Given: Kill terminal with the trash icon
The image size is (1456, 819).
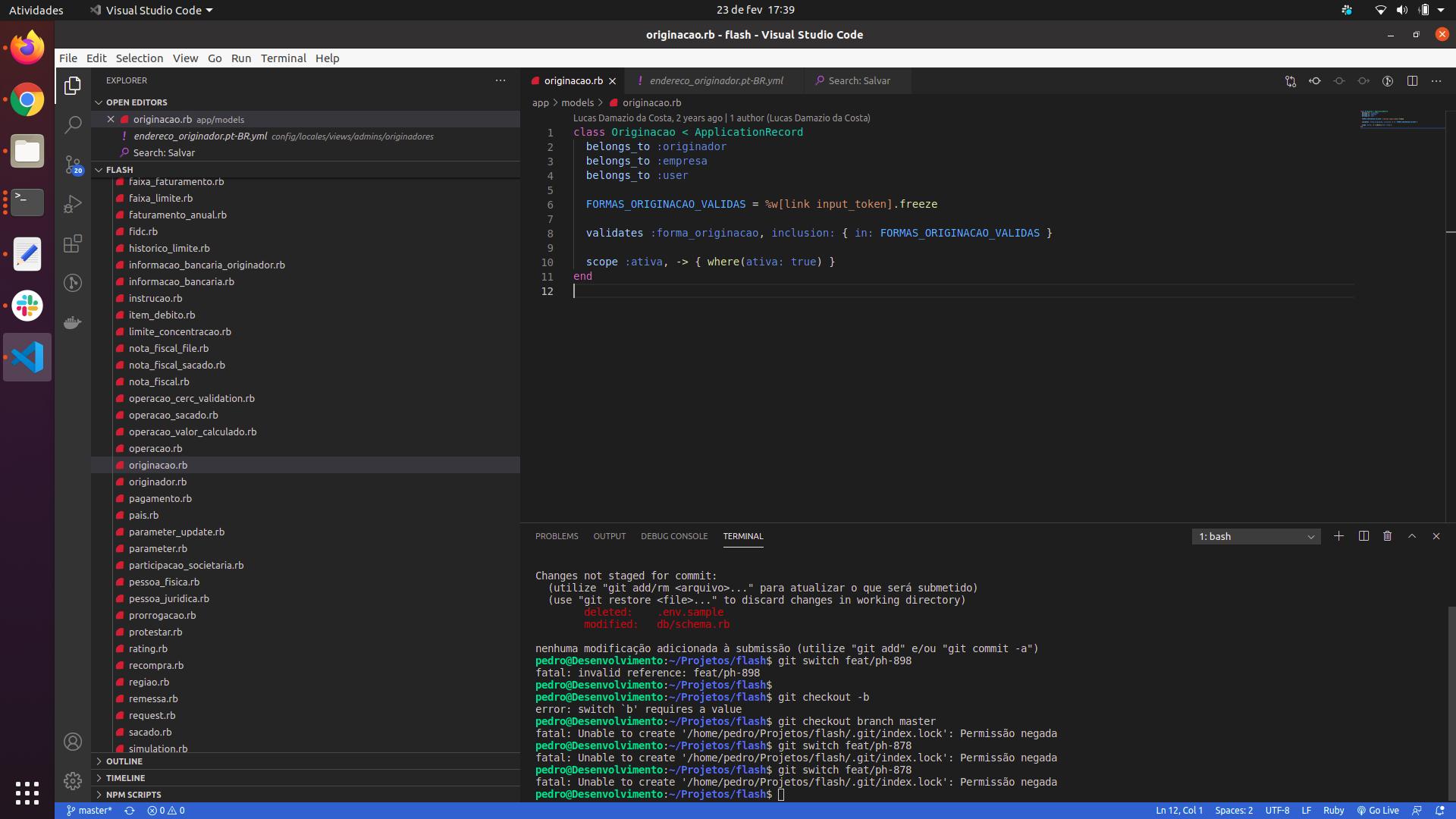Looking at the screenshot, I should tap(1387, 536).
